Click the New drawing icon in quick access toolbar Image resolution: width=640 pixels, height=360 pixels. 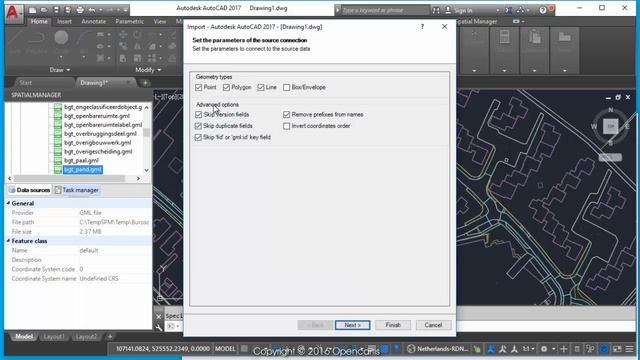pos(33,9)
